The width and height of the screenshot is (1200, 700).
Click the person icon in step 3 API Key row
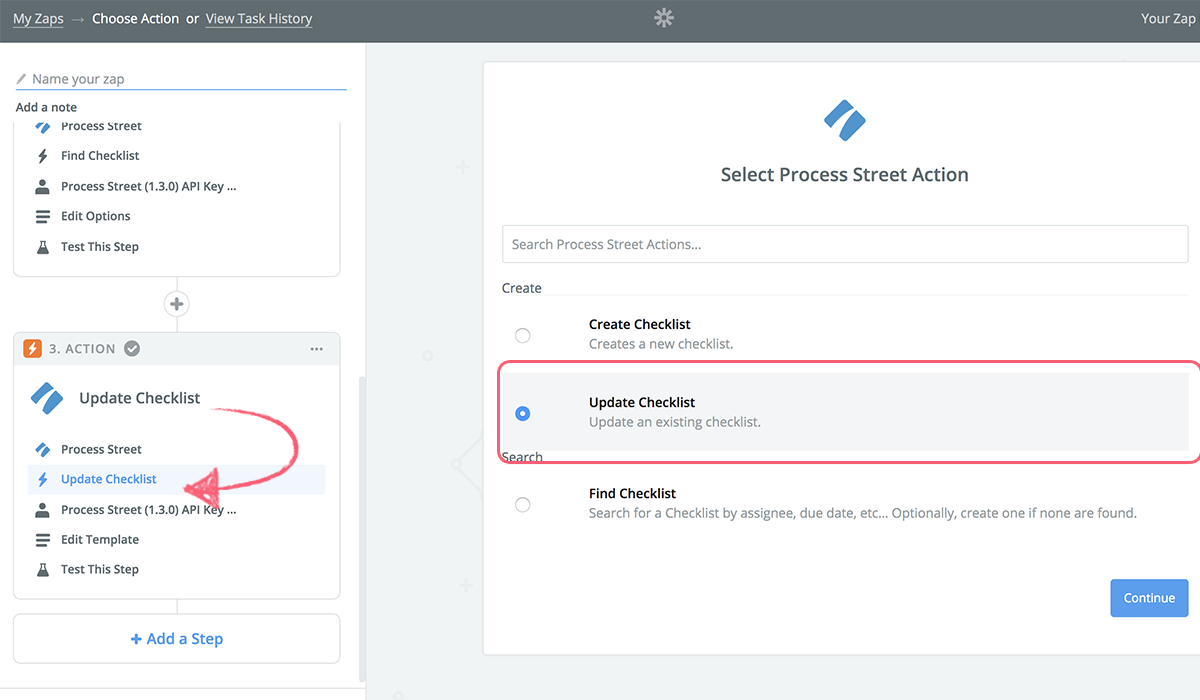point(42,510)
